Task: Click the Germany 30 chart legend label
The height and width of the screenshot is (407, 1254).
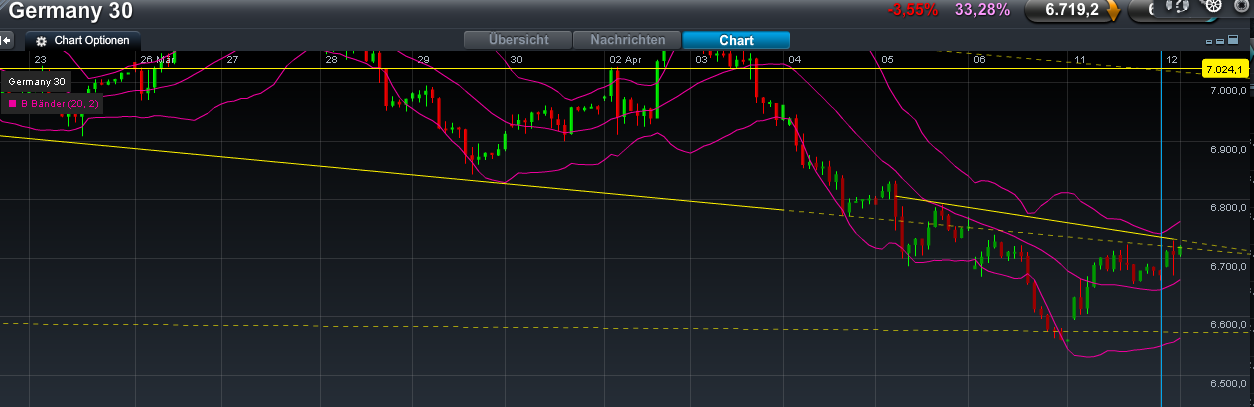Action: pos(38,81)
